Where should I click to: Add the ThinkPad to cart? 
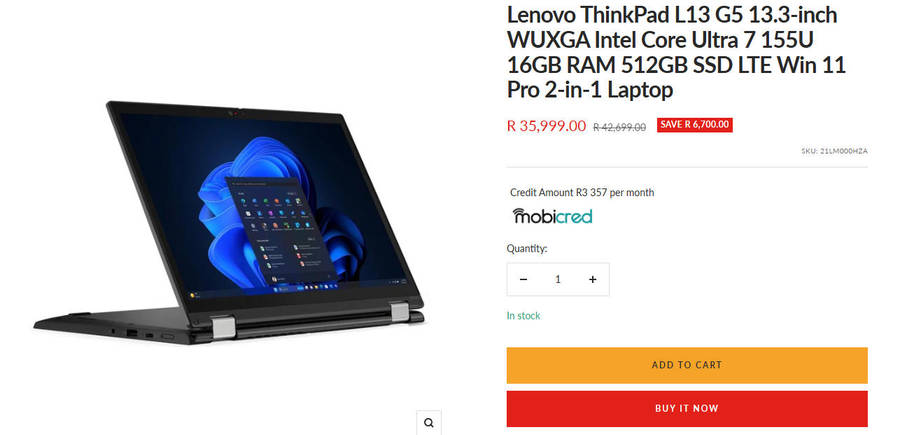coord(687,365)
